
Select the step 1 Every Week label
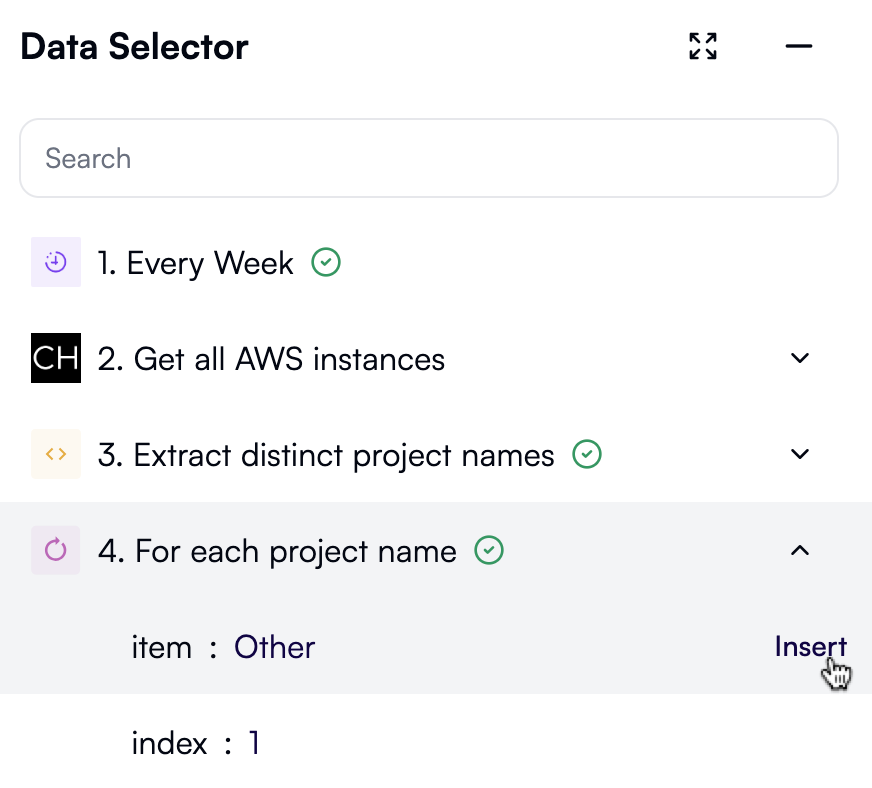(x=195, y=262)
